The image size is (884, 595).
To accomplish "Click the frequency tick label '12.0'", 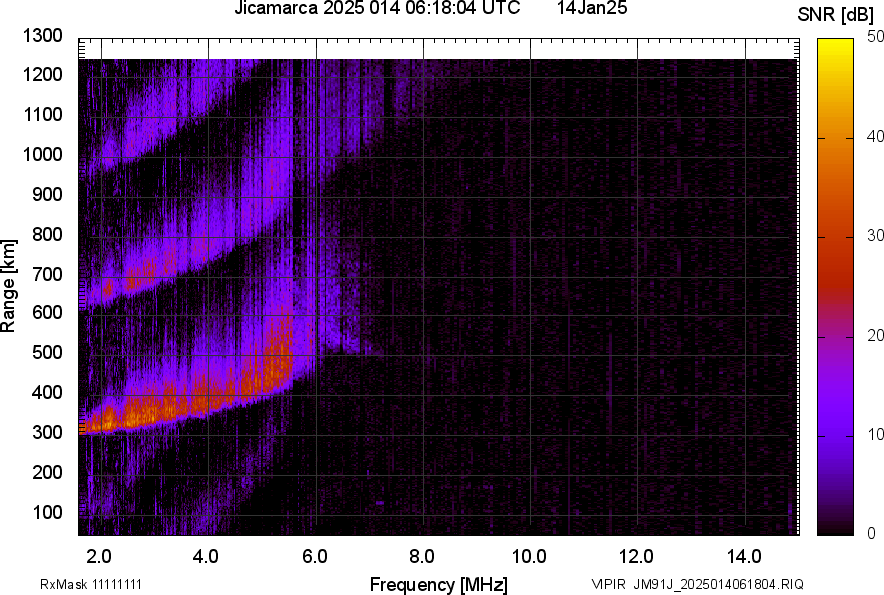I will point(637,557).
